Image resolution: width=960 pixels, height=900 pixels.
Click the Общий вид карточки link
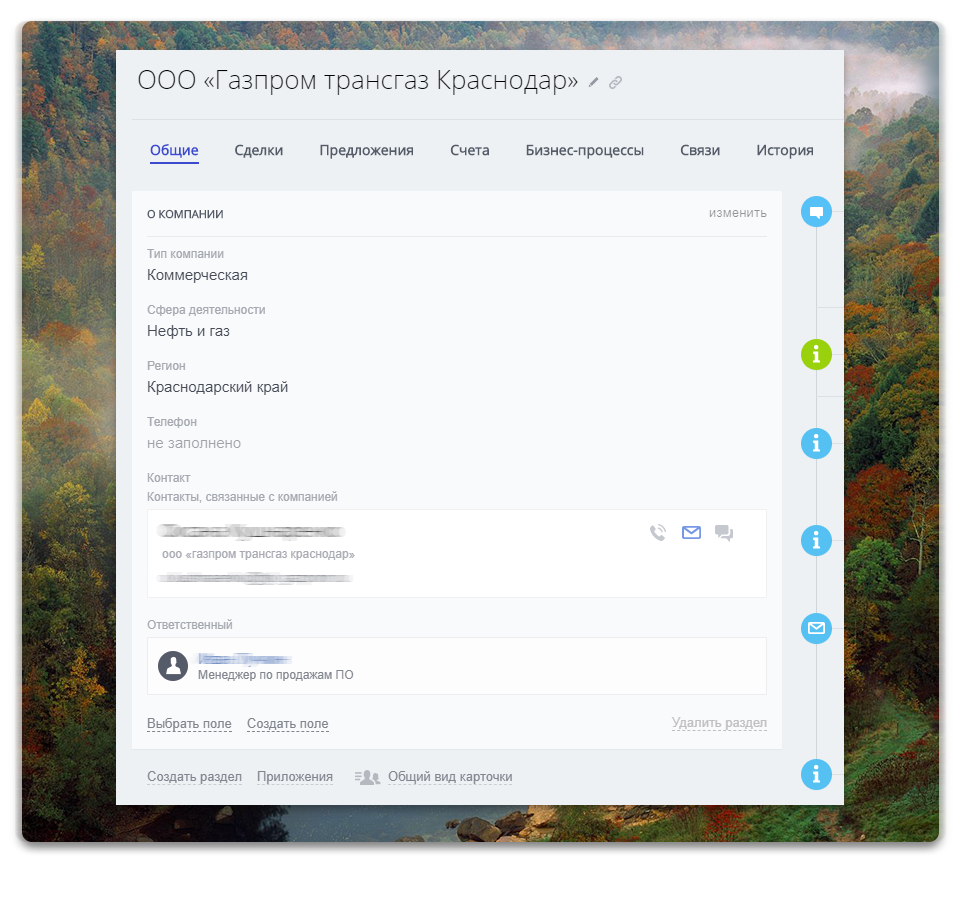coord(451,777)
